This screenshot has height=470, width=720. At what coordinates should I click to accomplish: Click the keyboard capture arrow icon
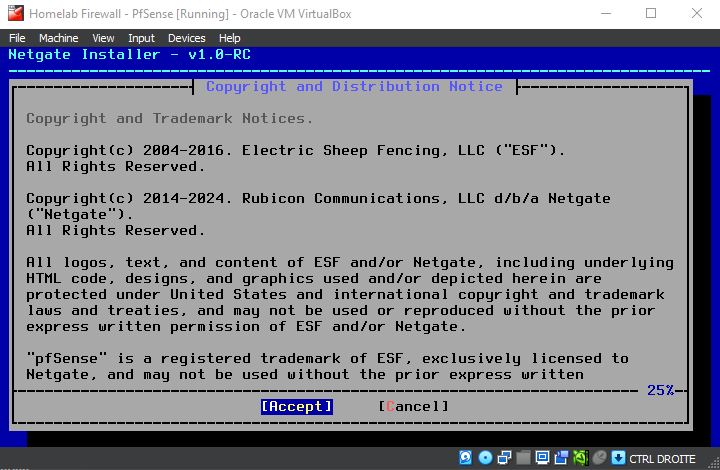click(x=618, y=458)
